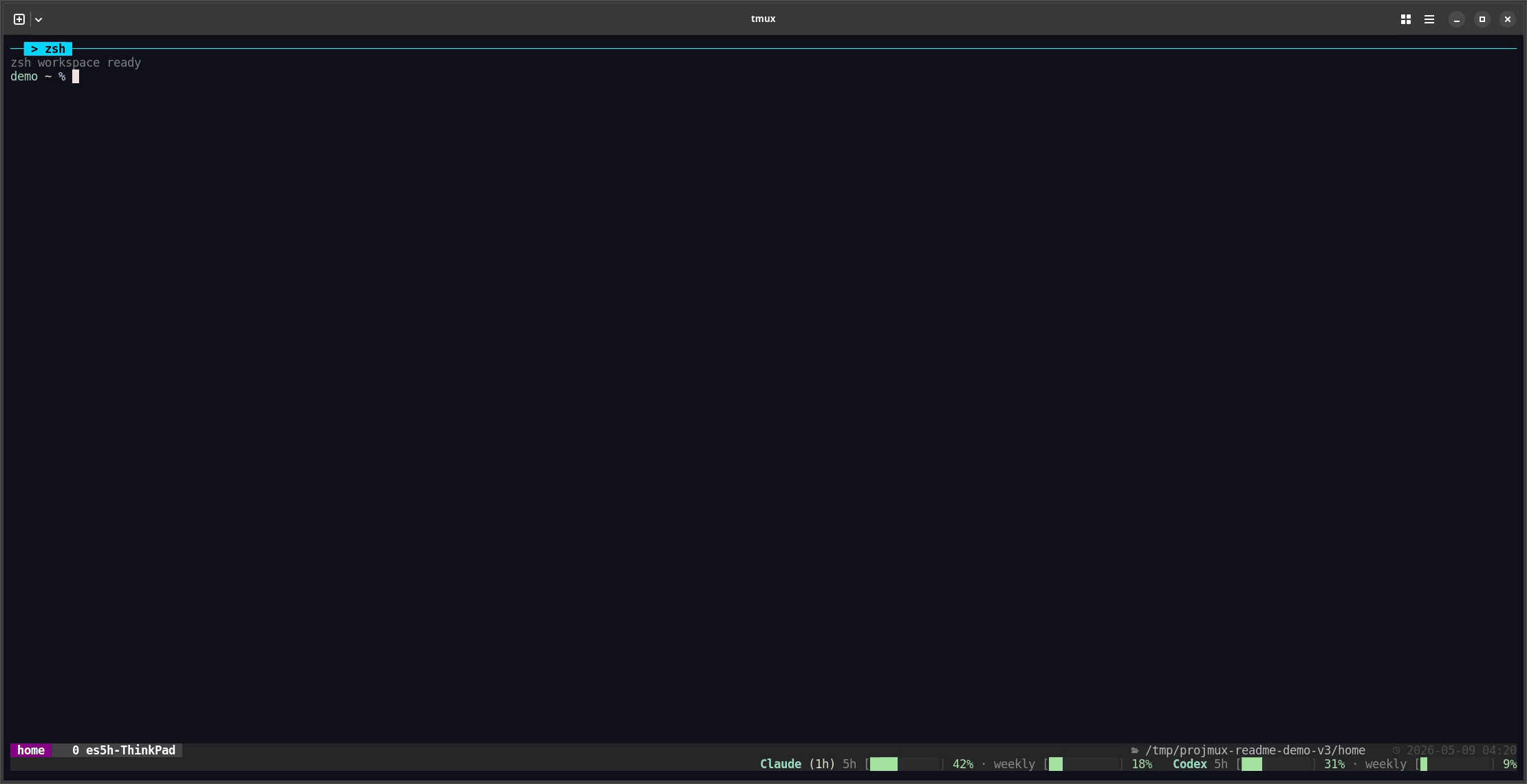Close the tmux window
Screen dimensions: 1527x784
(x=1508, y=19)
